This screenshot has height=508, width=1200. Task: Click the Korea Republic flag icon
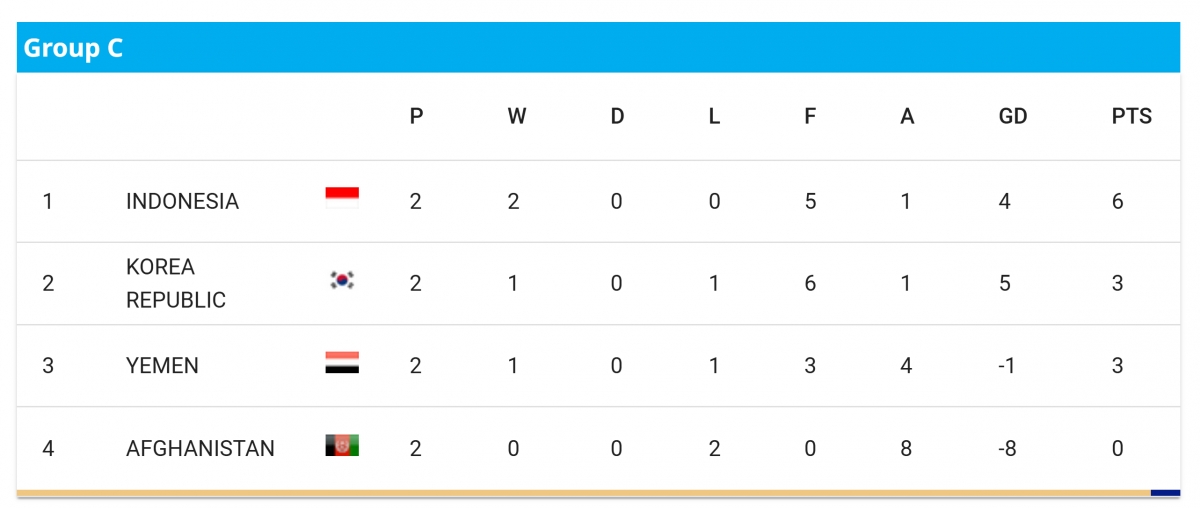(x=342, y=280)
